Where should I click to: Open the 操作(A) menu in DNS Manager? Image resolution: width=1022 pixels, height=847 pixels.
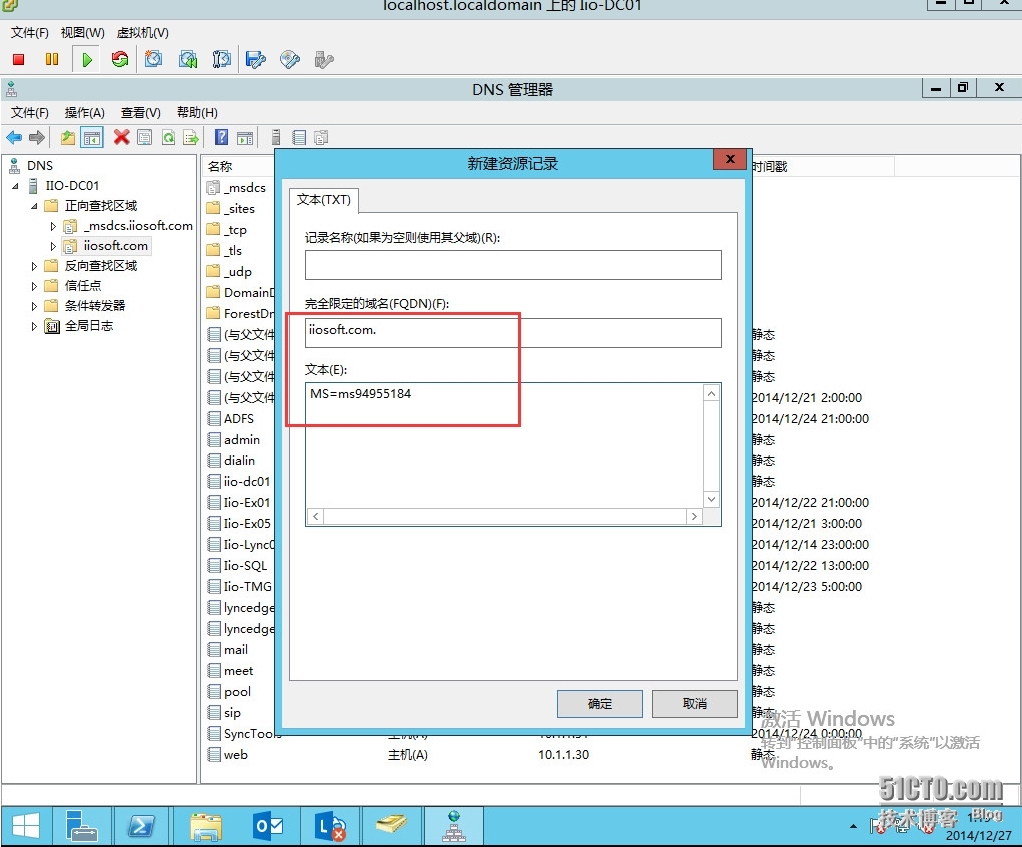pos(84,113)
